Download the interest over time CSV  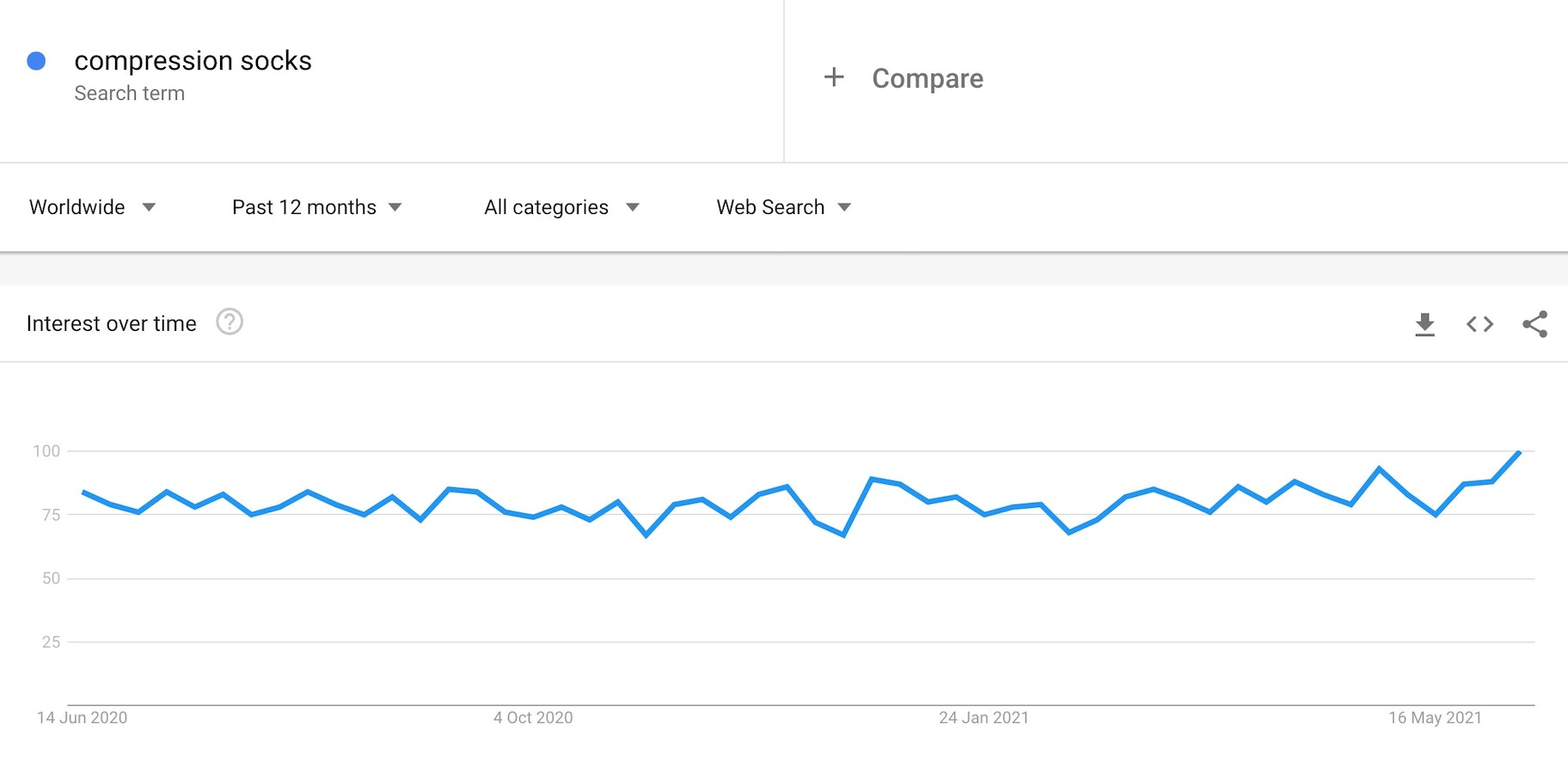click(x=1424, y=324)
